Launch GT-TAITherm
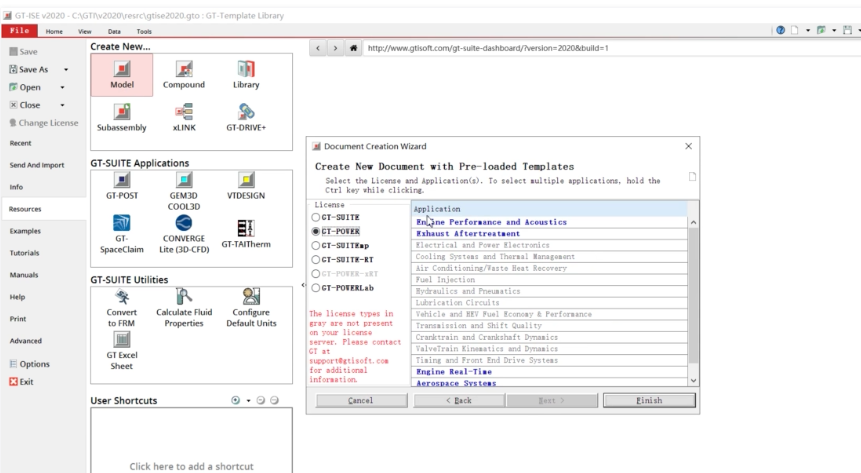 click(x=246, y=233)
